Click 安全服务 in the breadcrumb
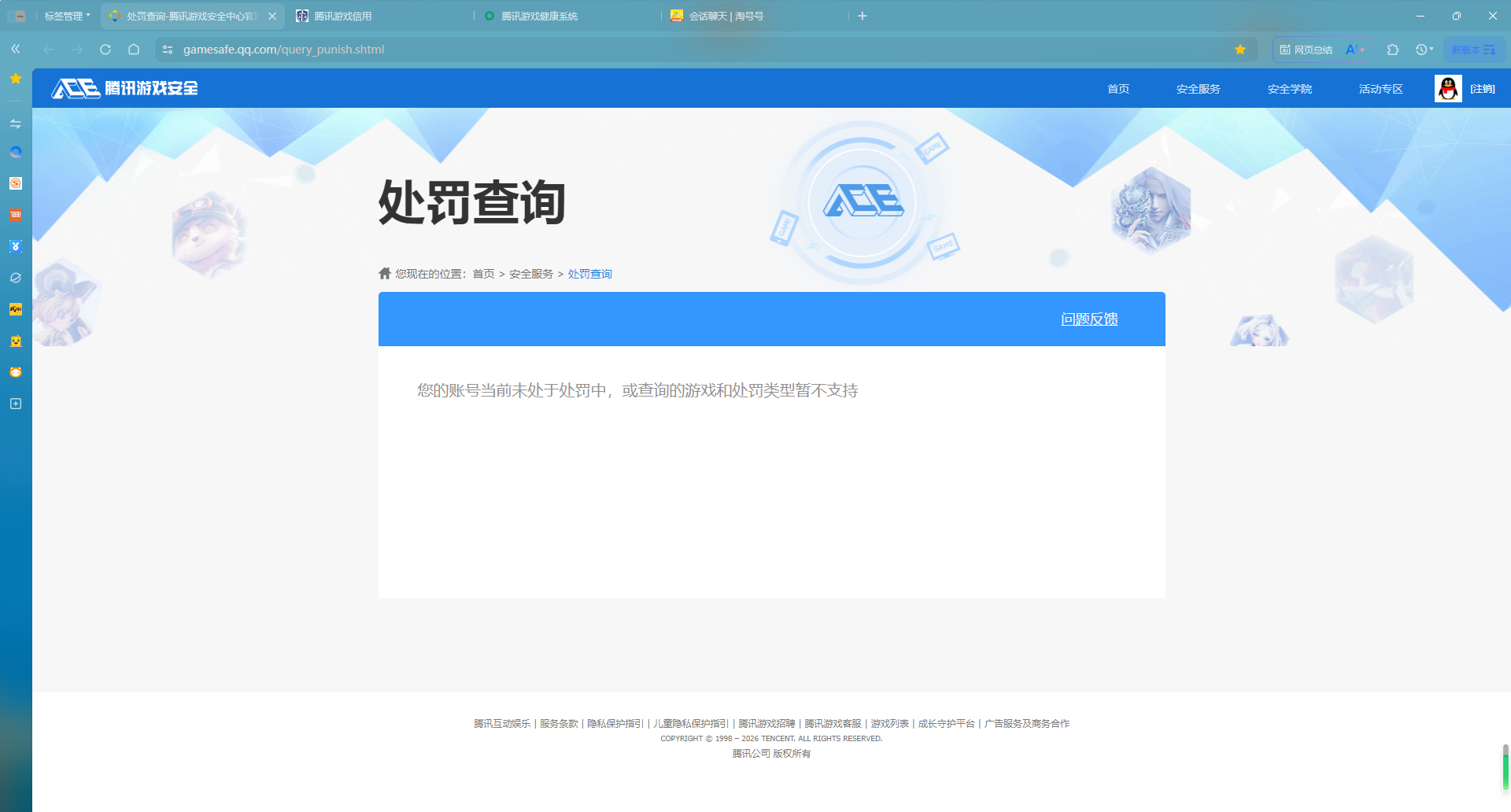1511x812 pixels. [531, 274]
